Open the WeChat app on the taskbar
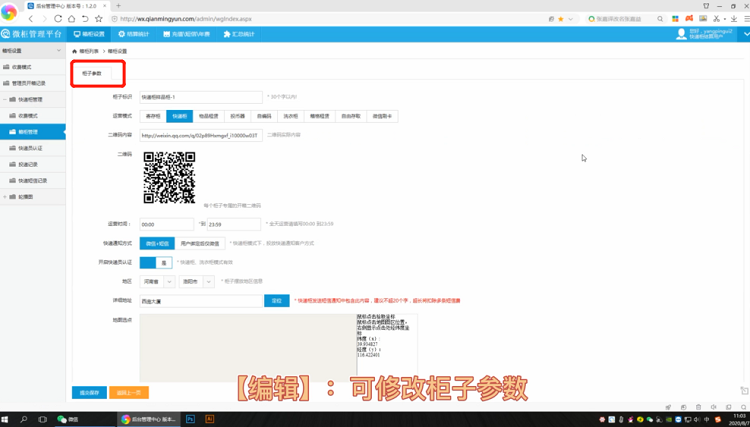This screenshot has height=427, width=750. pyautogui.click(x=67, y=419)
